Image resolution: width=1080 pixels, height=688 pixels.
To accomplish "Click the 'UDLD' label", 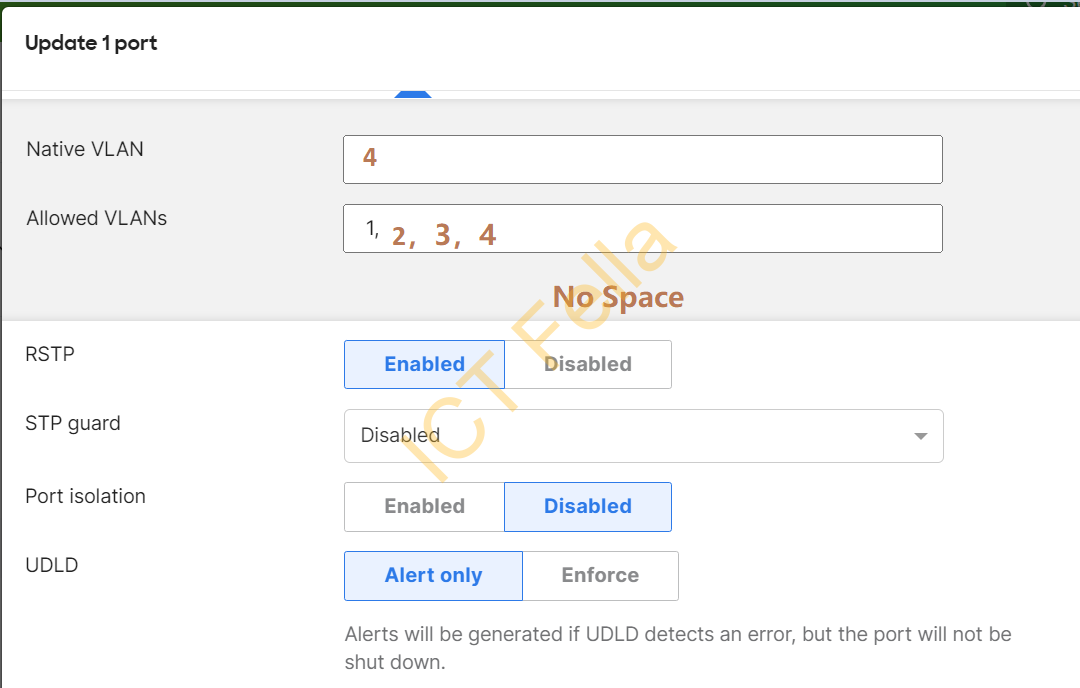I will [52, 565].
